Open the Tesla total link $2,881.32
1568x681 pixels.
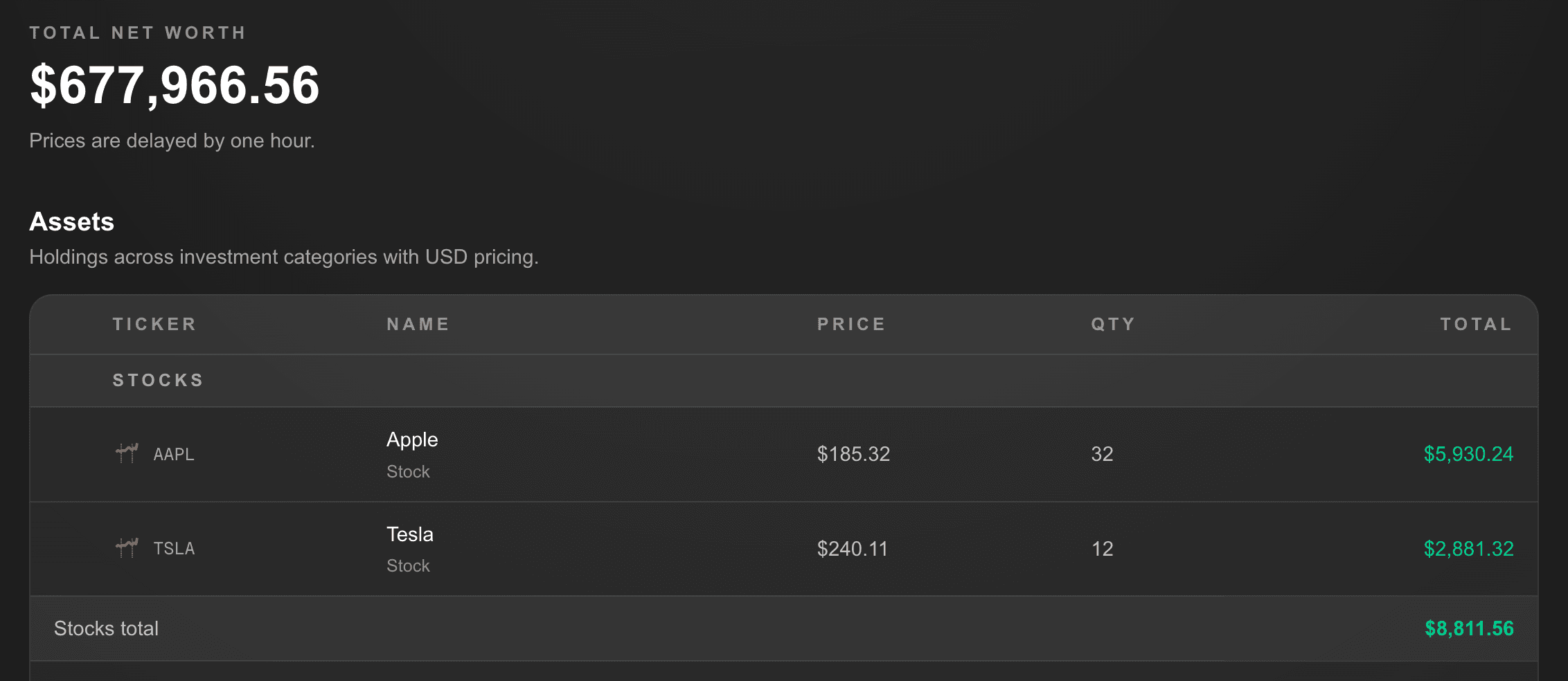pos(1467,549)
